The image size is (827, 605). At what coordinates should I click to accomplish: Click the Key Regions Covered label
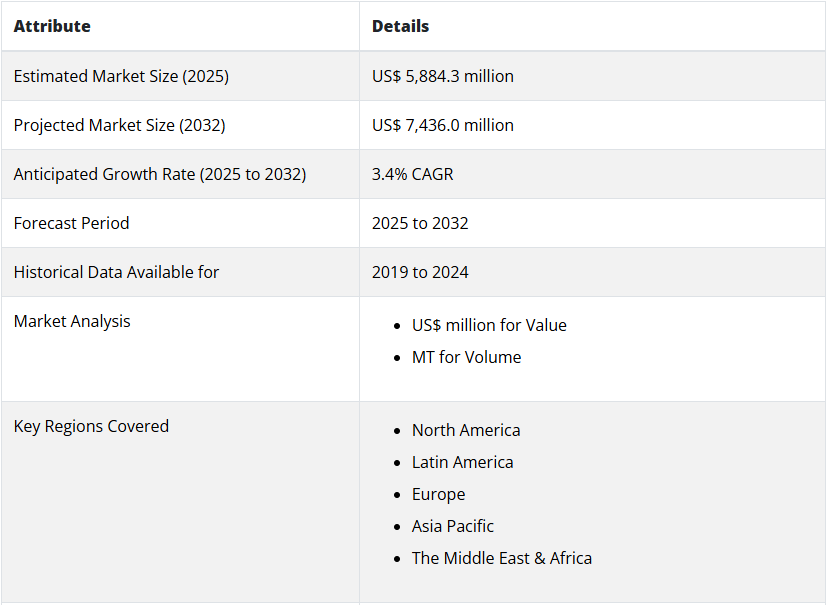point(91,426)
